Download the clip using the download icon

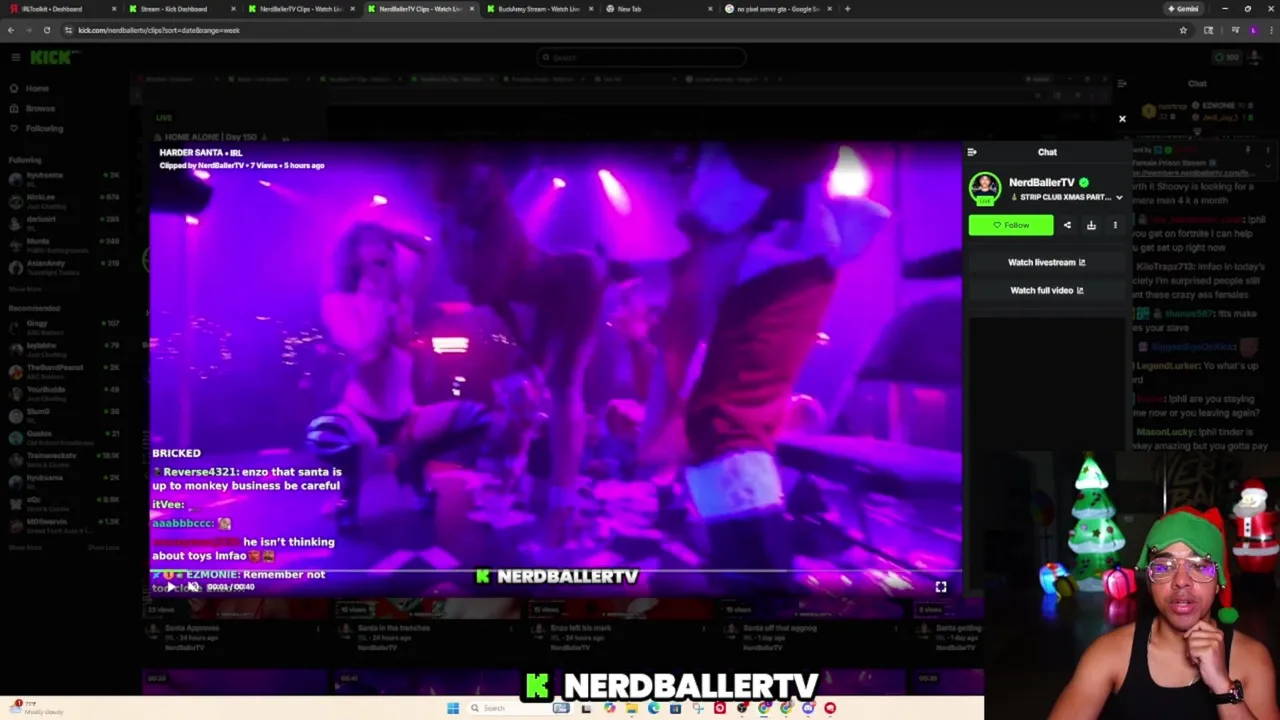point(1091,225)
